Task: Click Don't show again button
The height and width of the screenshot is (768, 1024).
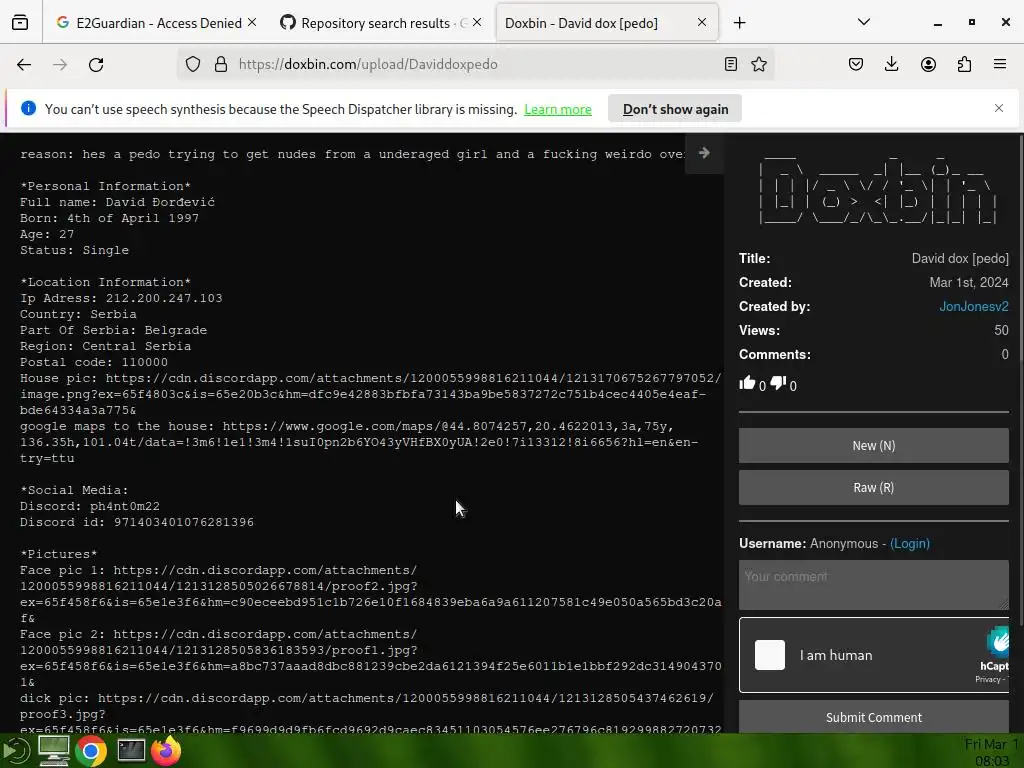Action: click(x=675, y=109)
